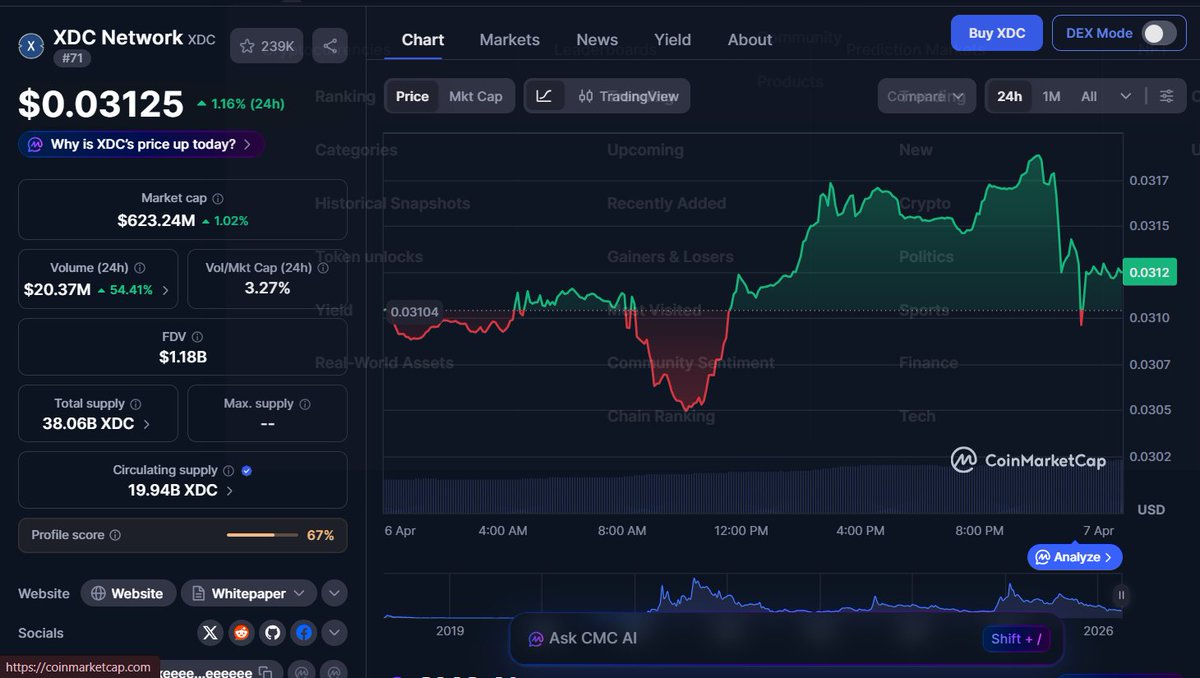Click the Total supply info icon
The image size is (1200, 678).
[x=135, y=404]
